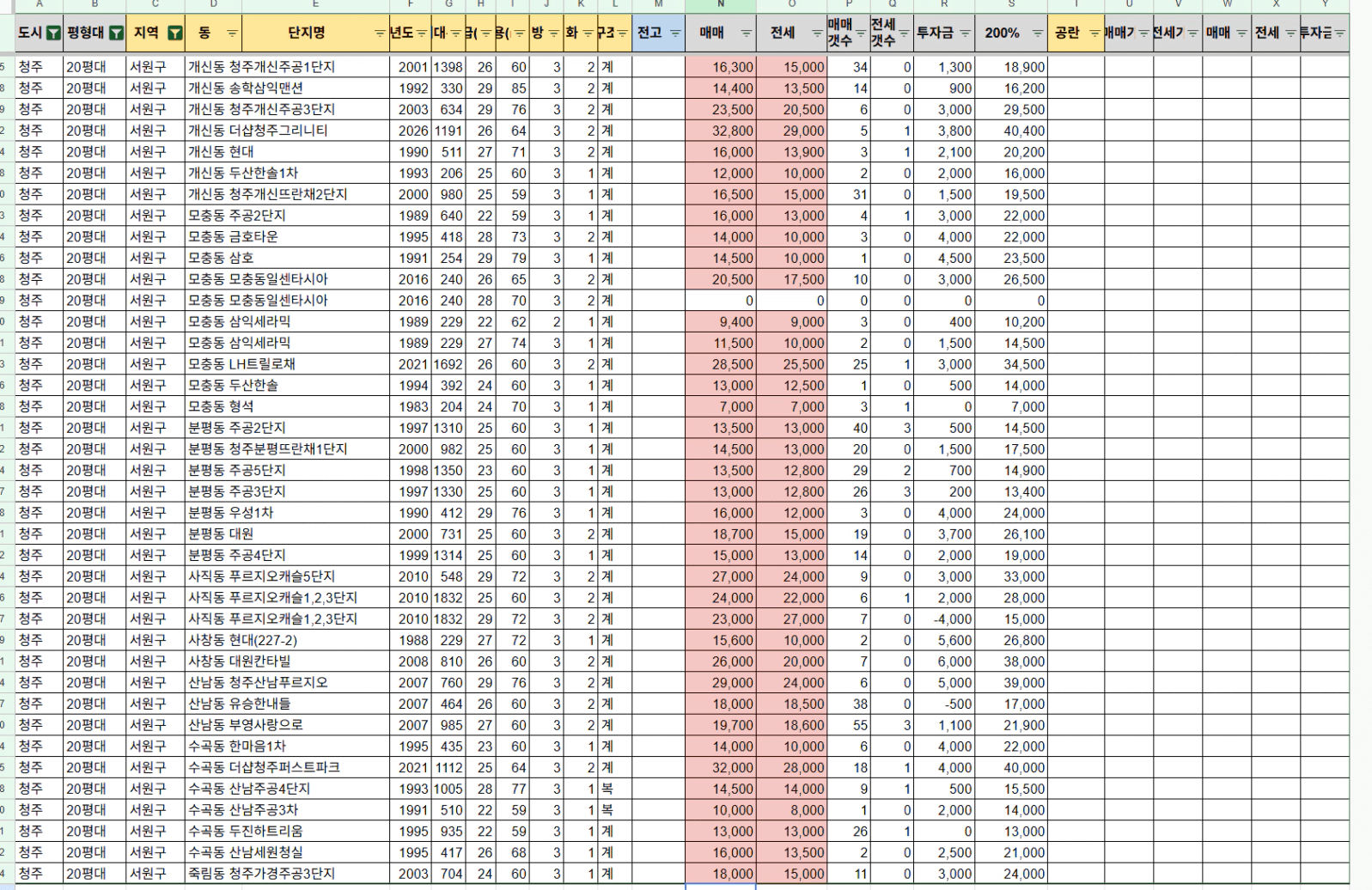The height and width of the screenshot is (890, 1372).
Task: Expand the 매매갯수 column filter
Action: [861, 34]
